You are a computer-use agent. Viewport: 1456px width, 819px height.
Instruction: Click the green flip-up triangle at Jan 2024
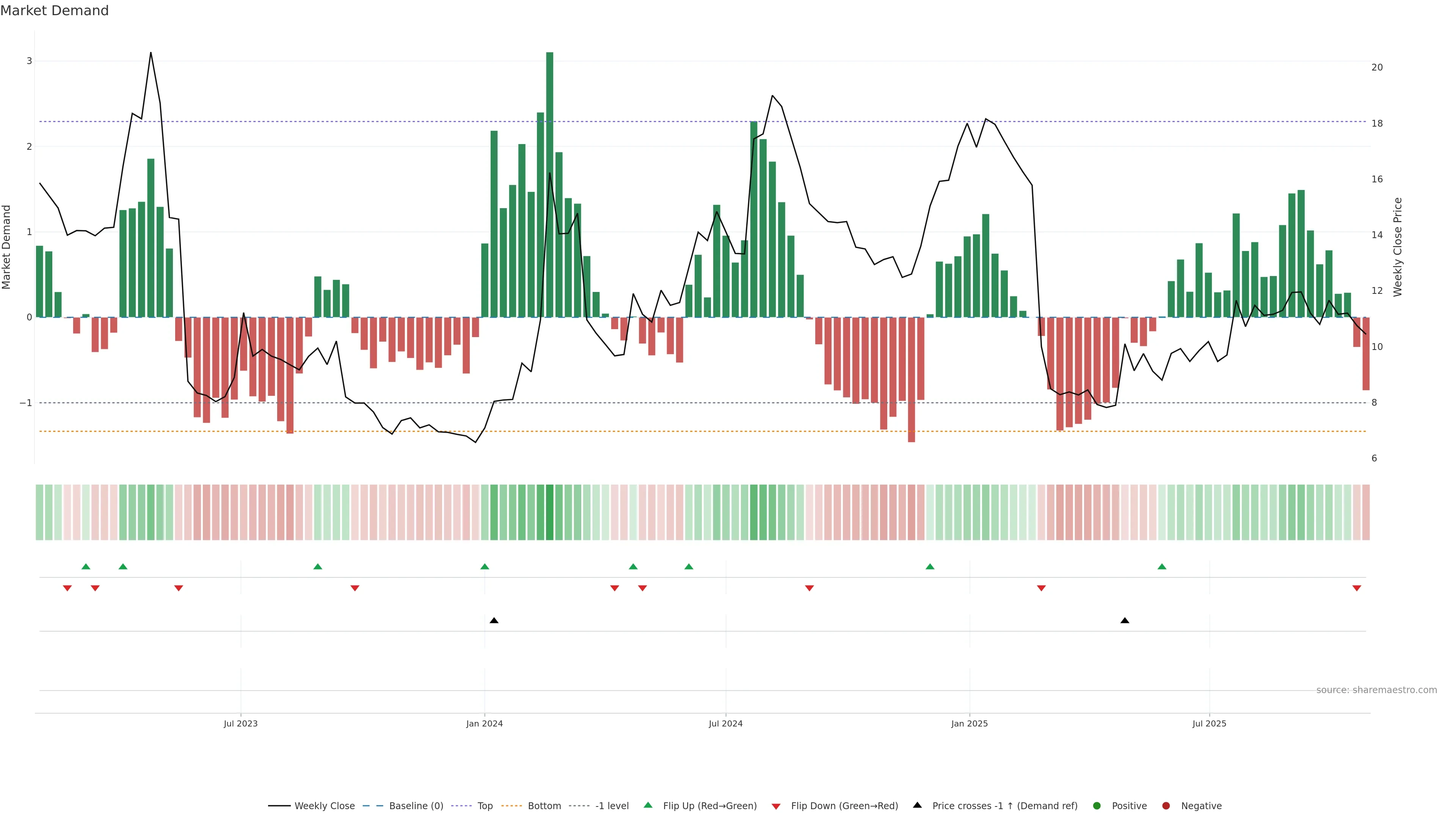coord(485,566)
